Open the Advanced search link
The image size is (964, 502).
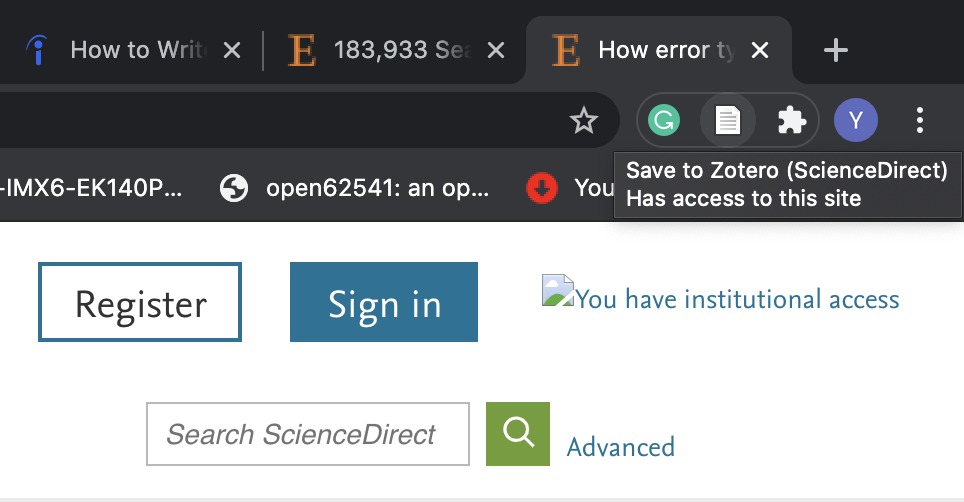click(x=620, y=446)
